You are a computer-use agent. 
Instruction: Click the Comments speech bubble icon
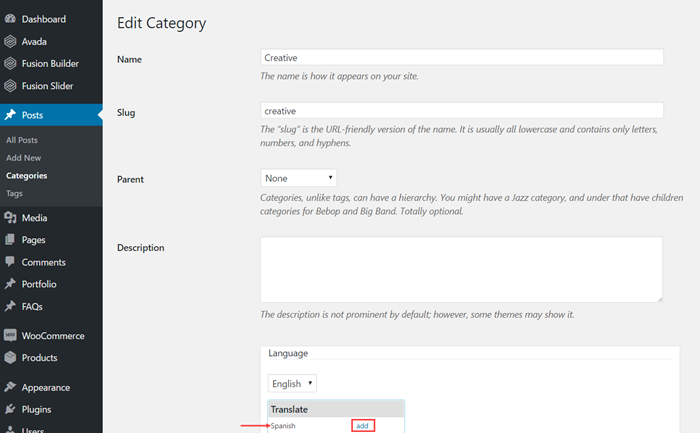(x=10, y=262)
